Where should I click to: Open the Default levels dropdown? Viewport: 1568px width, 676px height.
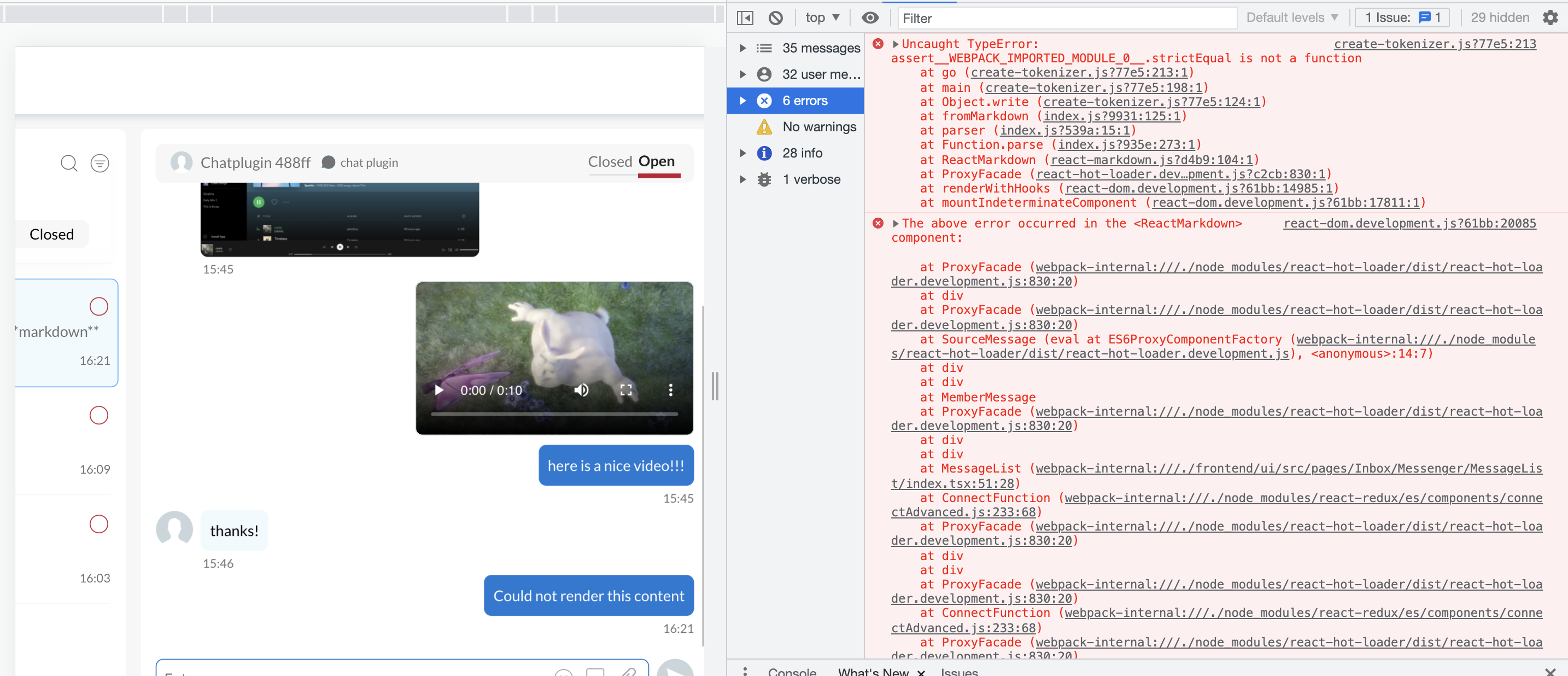pyautogui.click(x=1292, y=18)
